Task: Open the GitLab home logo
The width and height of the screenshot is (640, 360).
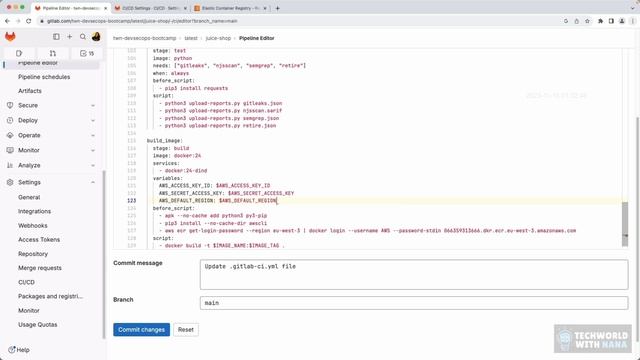Action: tap(10, 37)
